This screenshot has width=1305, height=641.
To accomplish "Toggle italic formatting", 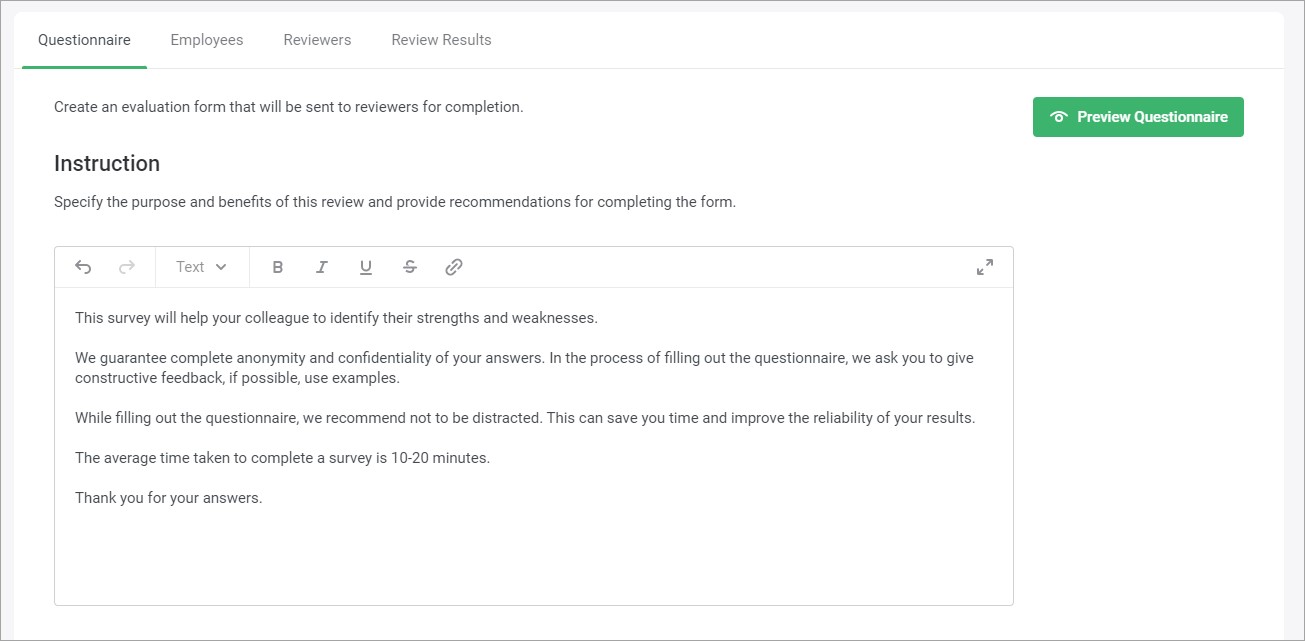I will (x=322, y=267).
